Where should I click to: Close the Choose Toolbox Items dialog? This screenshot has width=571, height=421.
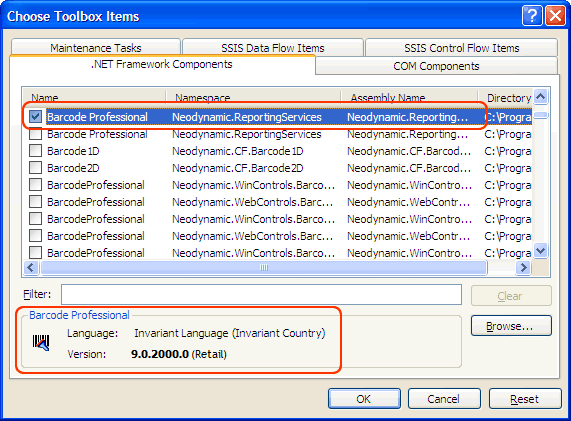coord(555,16)
